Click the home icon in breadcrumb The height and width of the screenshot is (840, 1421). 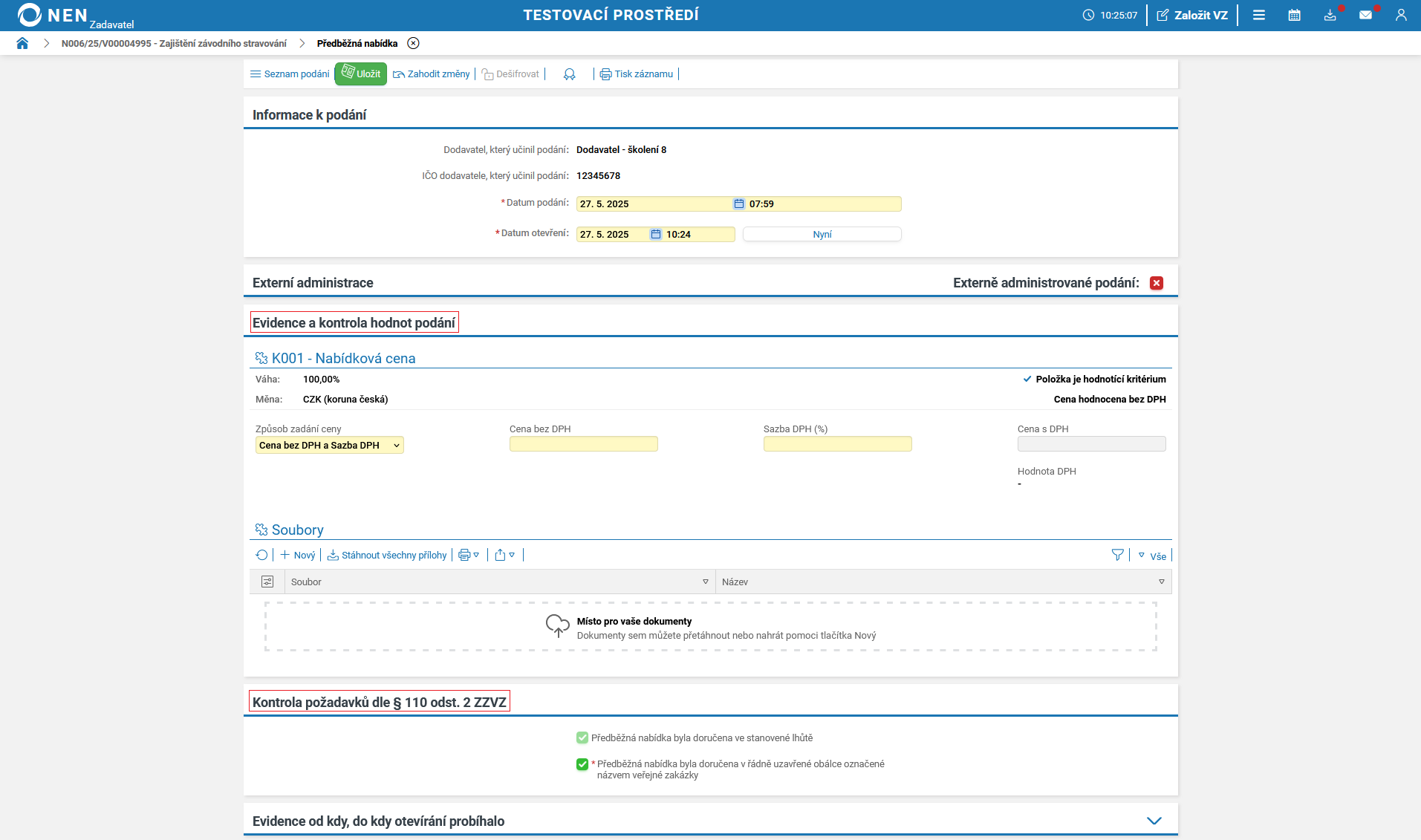[22, 43]
